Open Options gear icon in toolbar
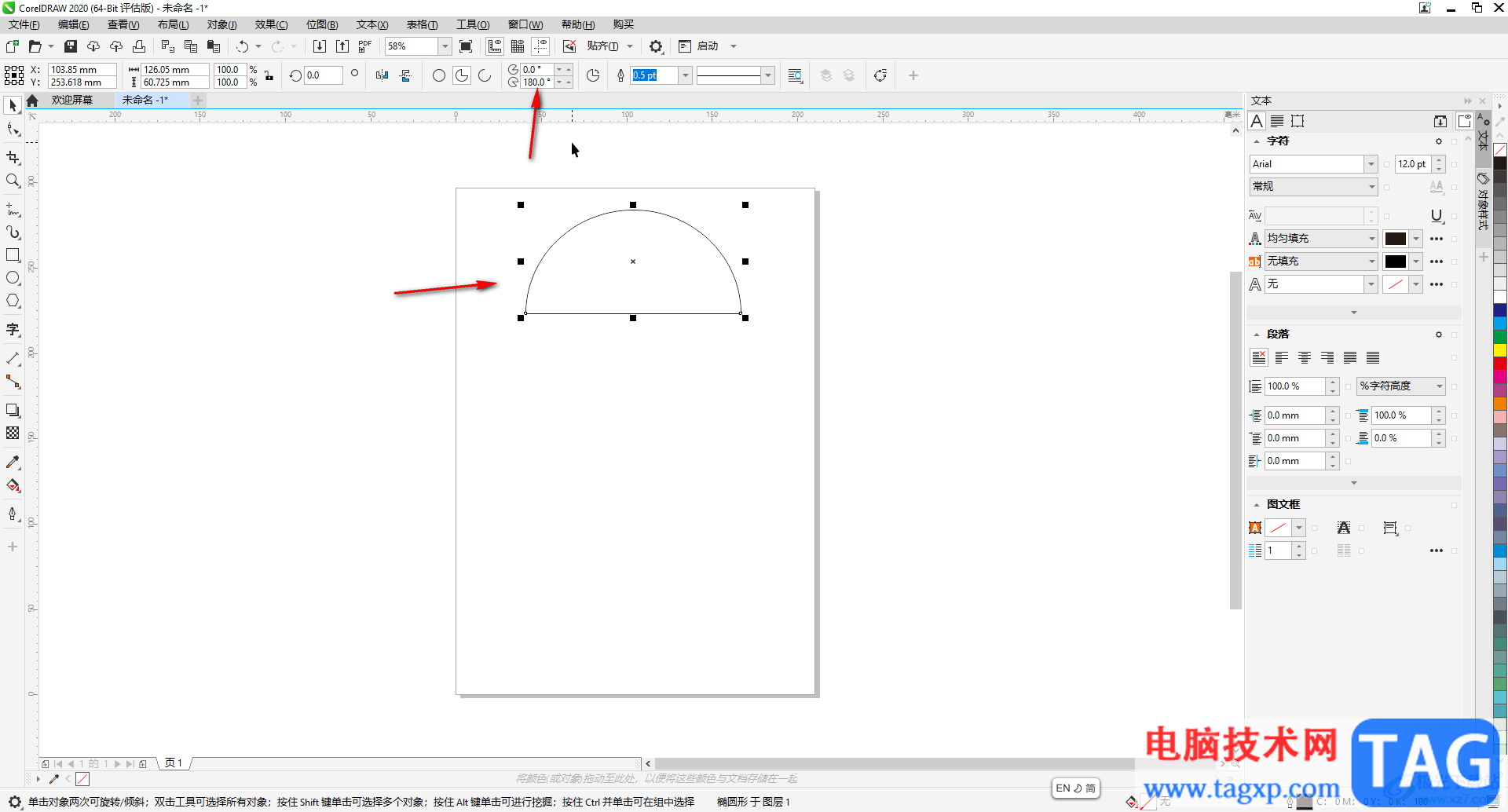1508x812 pixels. 656,46
